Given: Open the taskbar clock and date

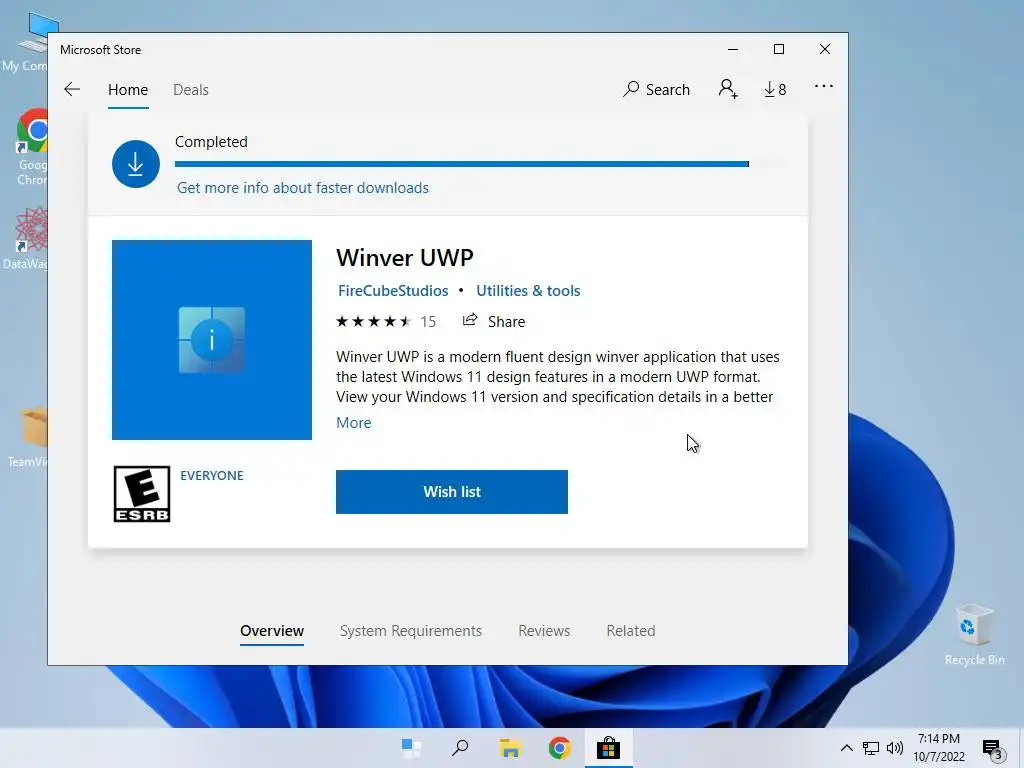Looking at the screenshot, I should pyautogui.click(x=939, y=748).
